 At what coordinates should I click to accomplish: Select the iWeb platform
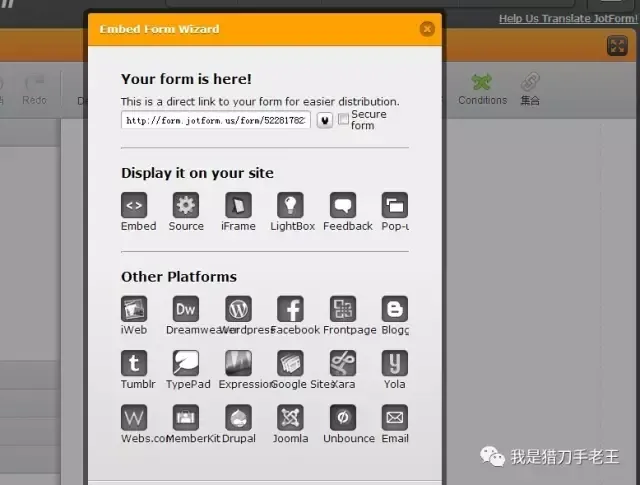(x=134, y=309)
